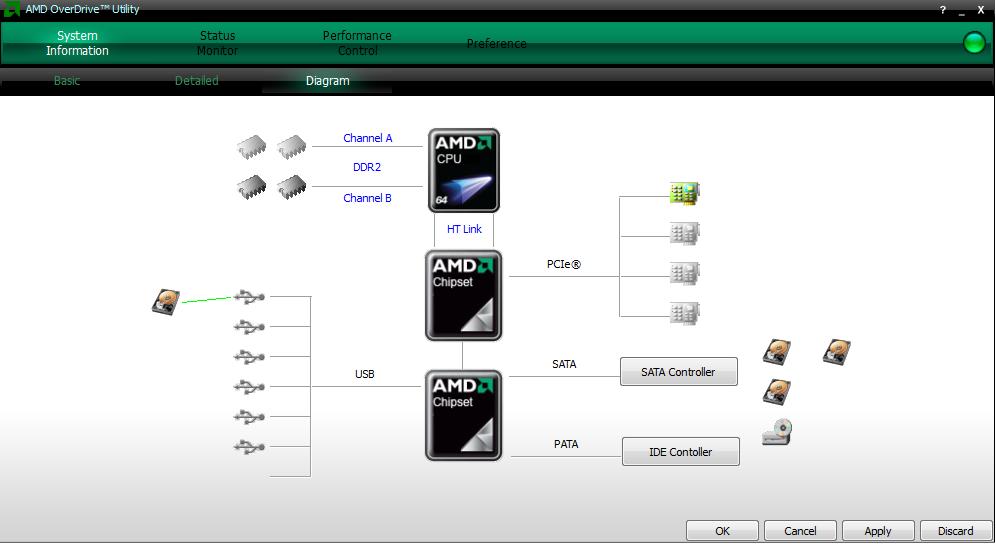The image size is (996, 545).
Task: Click the DDR2 link label
Action: click(367, 167)
